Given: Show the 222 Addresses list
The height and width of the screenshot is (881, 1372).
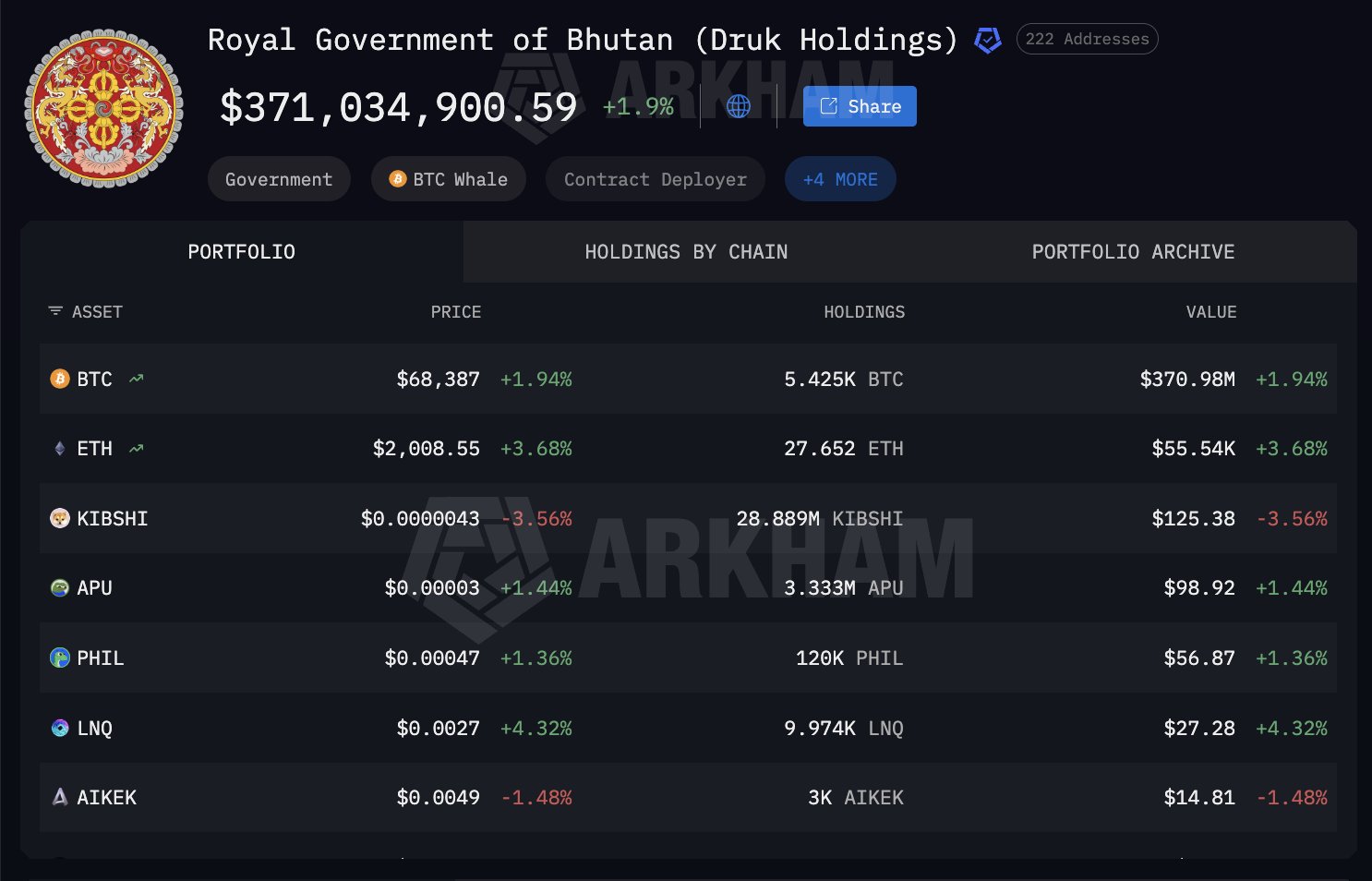Looking at the screenshot, I should pyautogui.click(x=1087, y=39).
